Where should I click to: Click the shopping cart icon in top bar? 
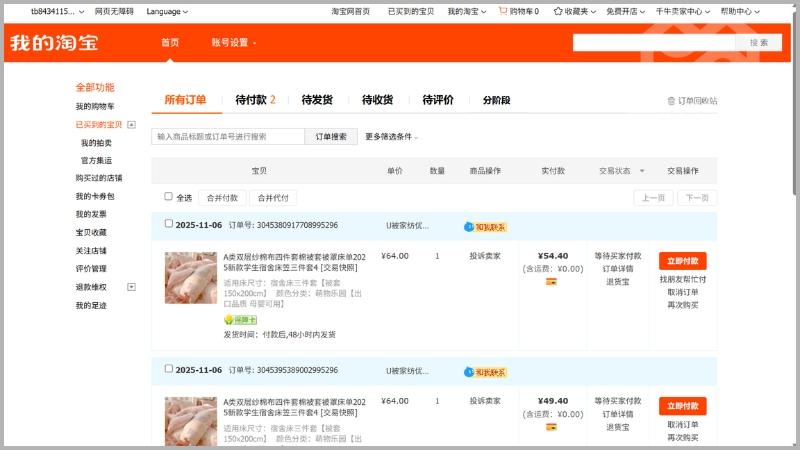(x=503, y=11)
